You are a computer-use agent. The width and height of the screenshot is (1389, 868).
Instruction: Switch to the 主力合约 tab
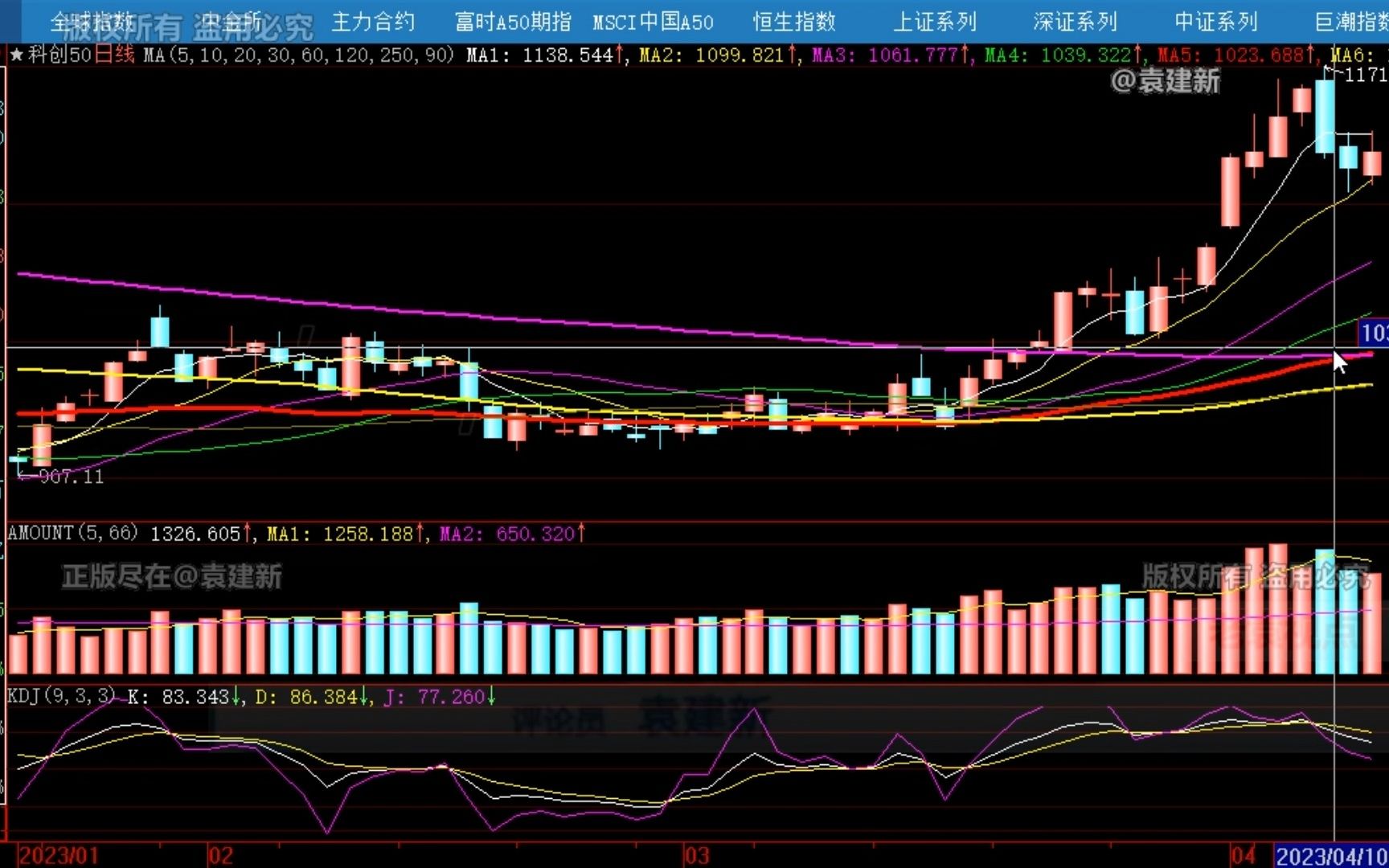coord(373,22)
